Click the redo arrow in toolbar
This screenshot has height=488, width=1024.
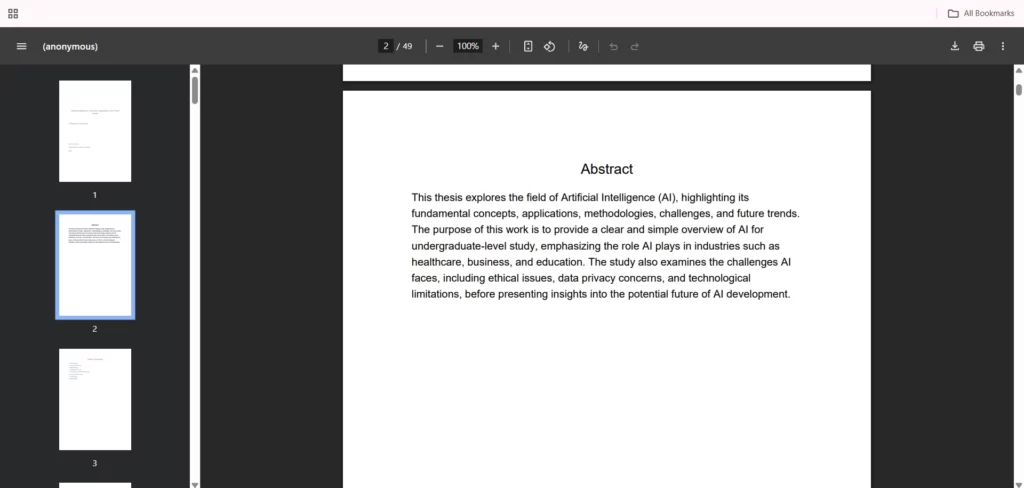[x=635, y=46]
